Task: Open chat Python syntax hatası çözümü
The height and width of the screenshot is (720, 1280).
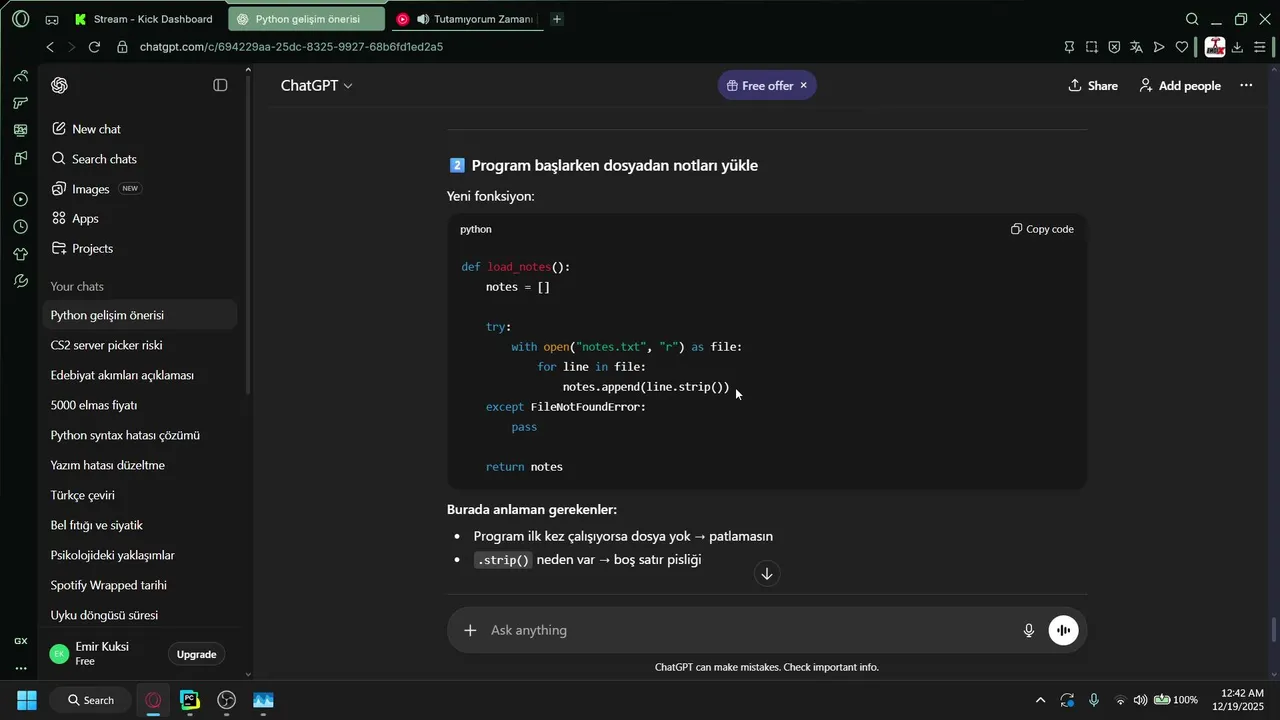Action: pos(141,435)
